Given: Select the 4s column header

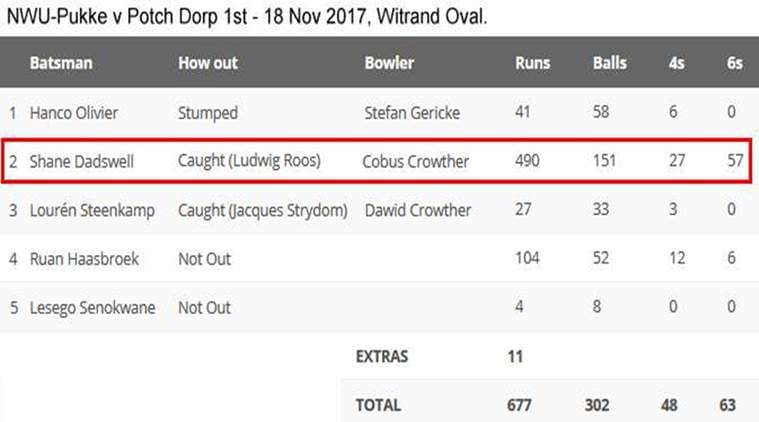Looking at the screenshot, I should (x=676, y=63).
